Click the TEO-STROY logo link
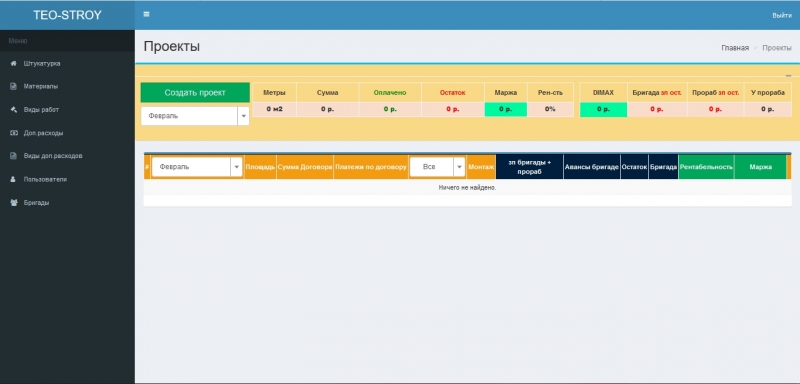This screenshot has width=800, height=384. click(67, 15)
